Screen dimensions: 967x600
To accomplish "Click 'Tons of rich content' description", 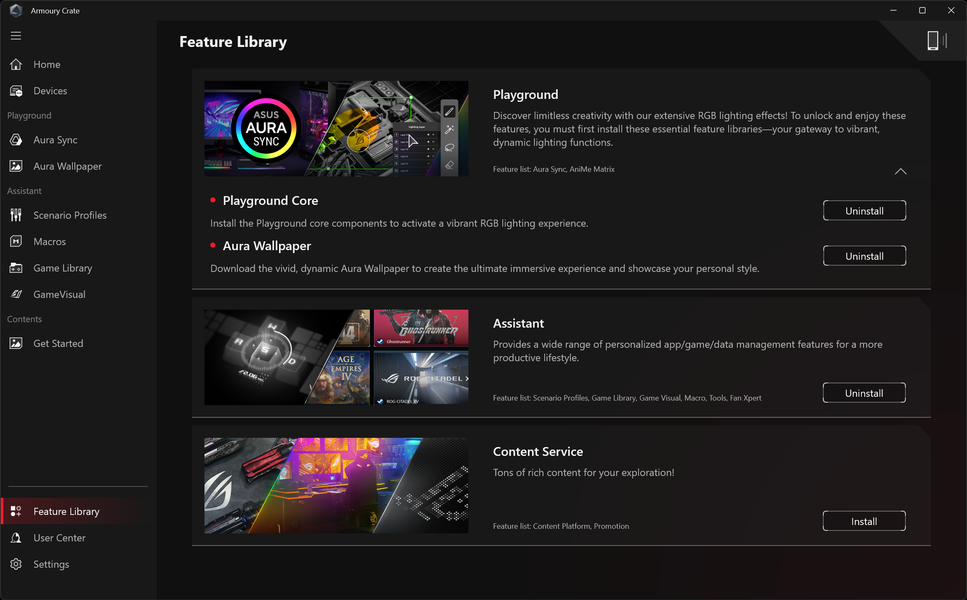I will tap(583, 472).
